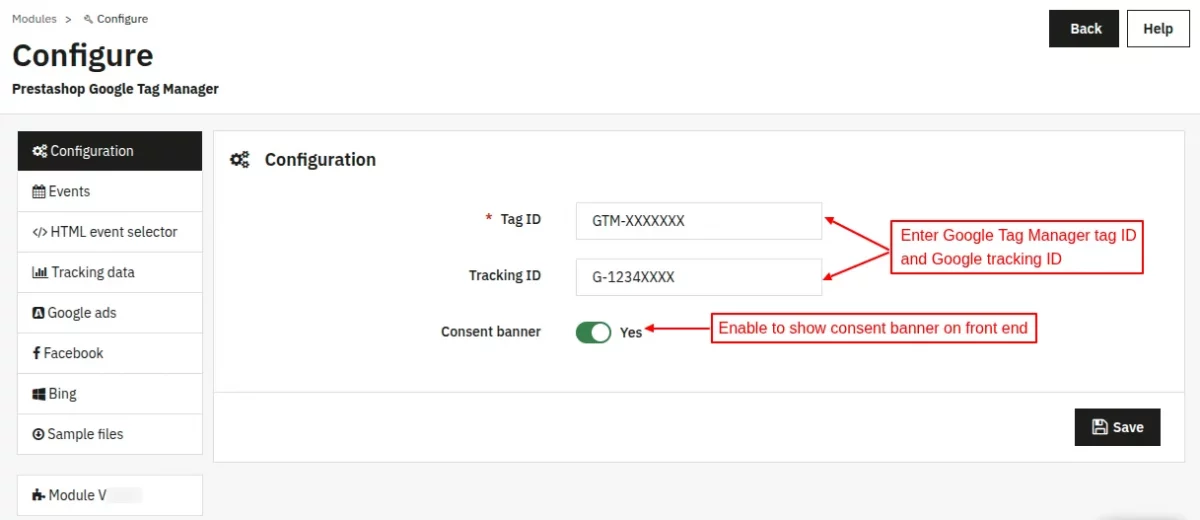The image size is (1200, 520).
Task: Focus the Tag ID input field
Action: [x=699, y=221]
